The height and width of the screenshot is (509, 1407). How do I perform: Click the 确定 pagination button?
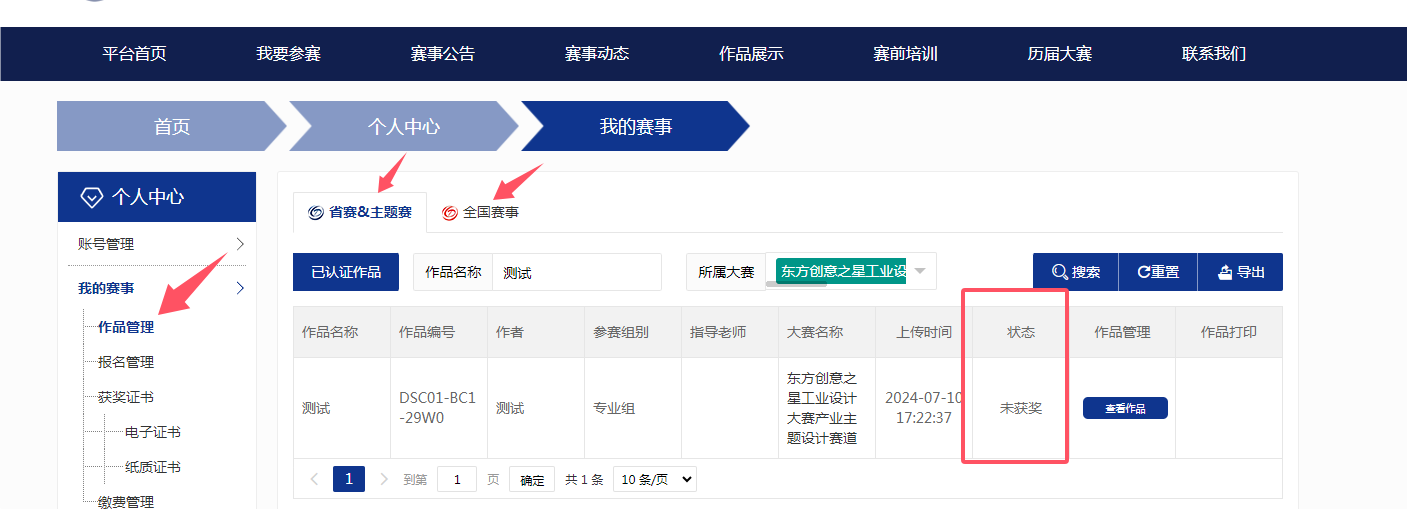click(x=532, y=479)
